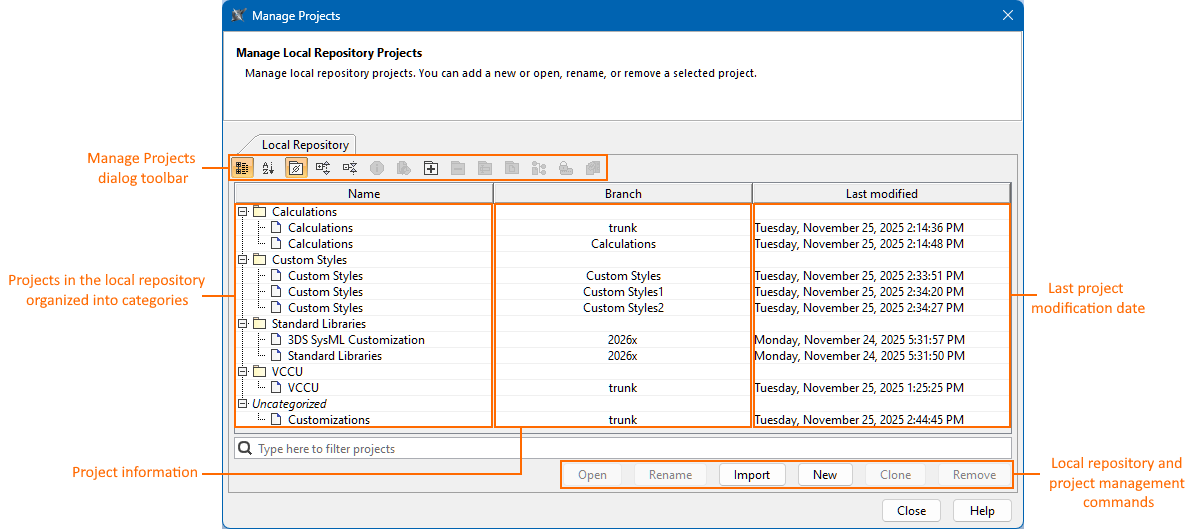The image size is (1199, 529).
Task: Switch to the Local Repository tab
Action: [305, 145]
